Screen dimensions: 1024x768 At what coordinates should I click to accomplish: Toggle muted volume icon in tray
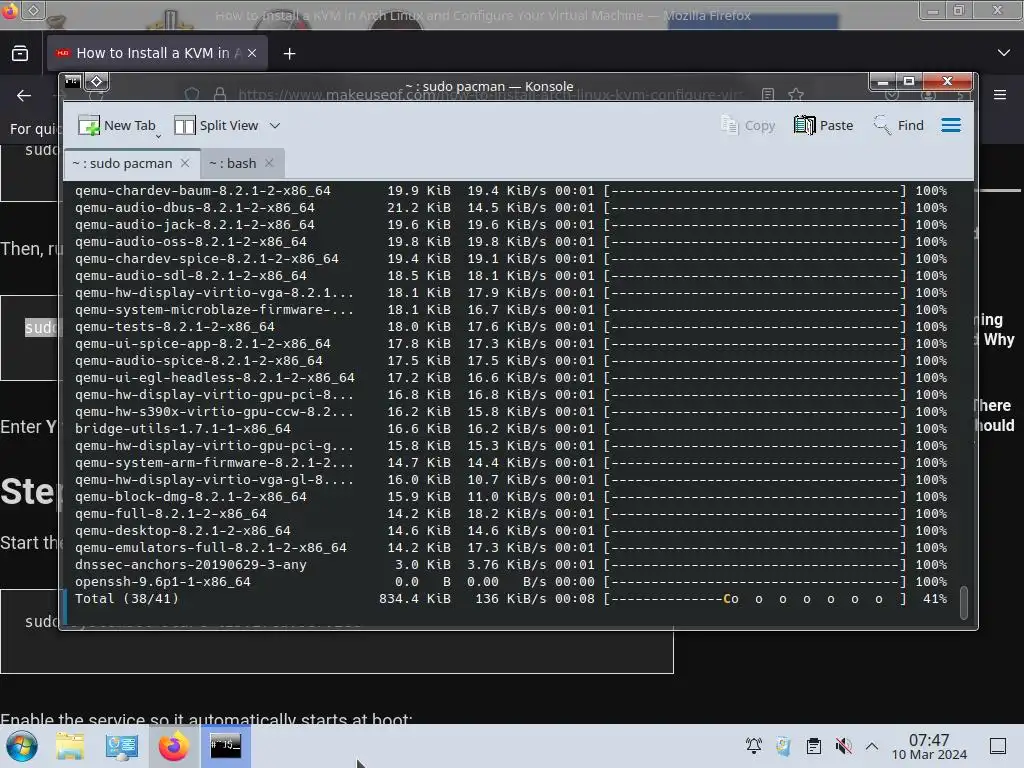click(x=843, y=746)
